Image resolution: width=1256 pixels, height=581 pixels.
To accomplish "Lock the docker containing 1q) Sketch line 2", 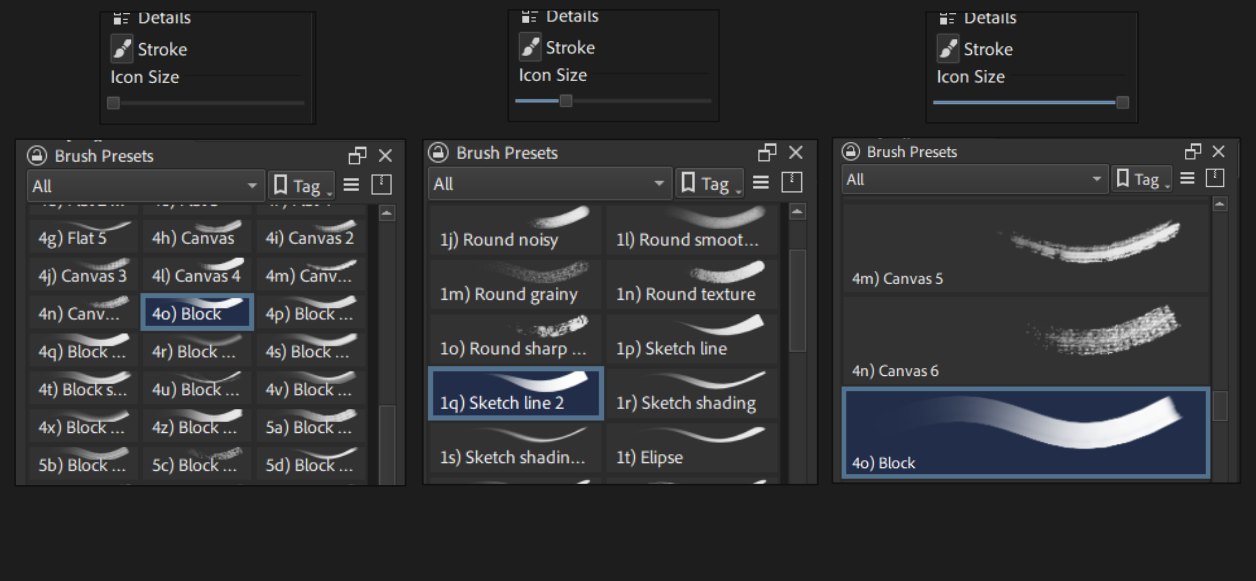I will [438, 153].
